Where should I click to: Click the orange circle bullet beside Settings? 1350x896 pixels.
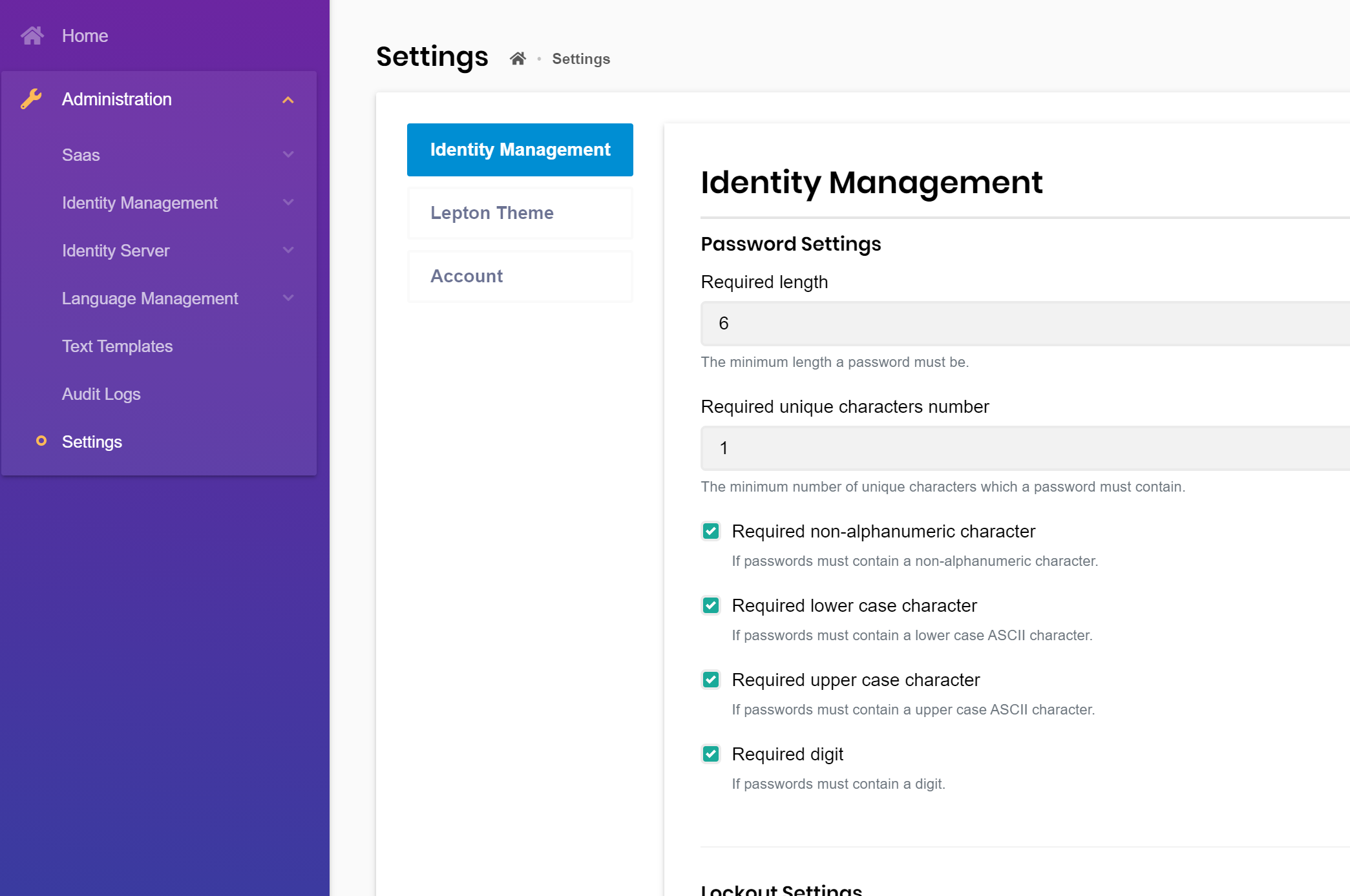(x=41, y=441)
